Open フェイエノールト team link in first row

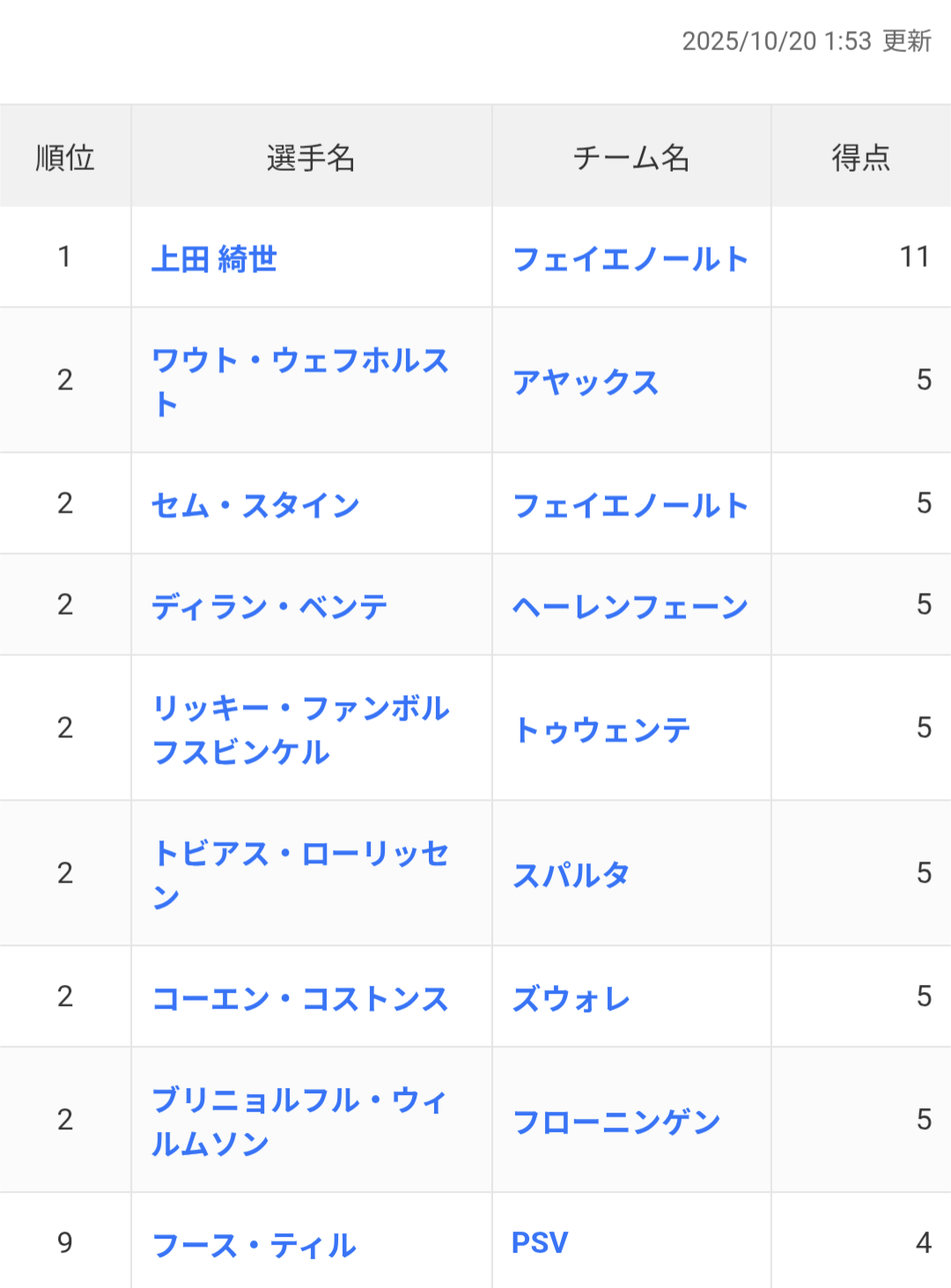(630, 259)
